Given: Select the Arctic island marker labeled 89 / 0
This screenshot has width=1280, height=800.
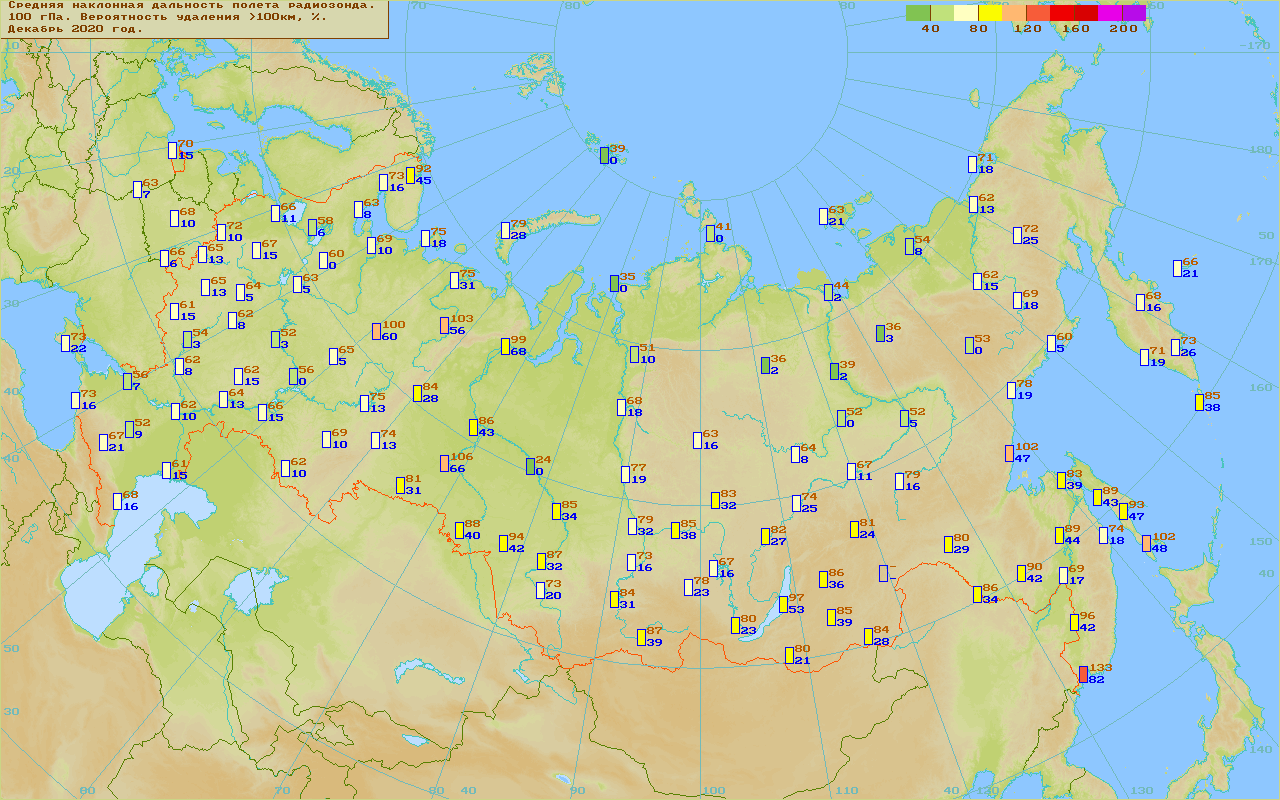Looking at the screenshot, I should pos(605,155).
